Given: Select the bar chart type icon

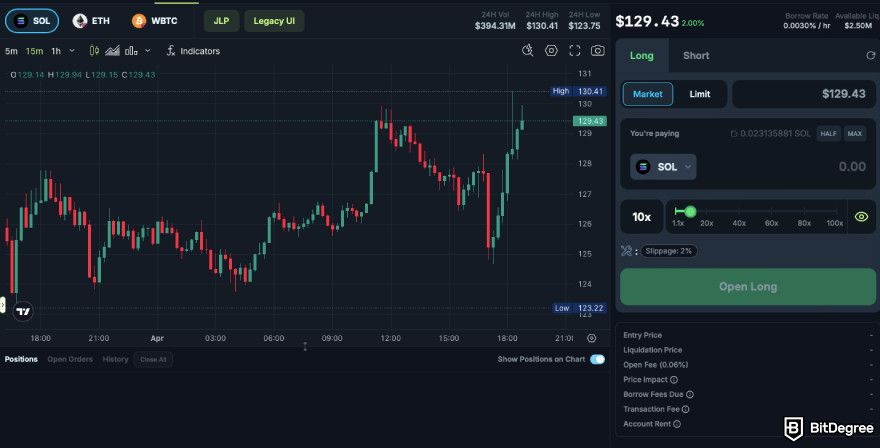Looking at the screenshot, I should (x=131, y=51).
